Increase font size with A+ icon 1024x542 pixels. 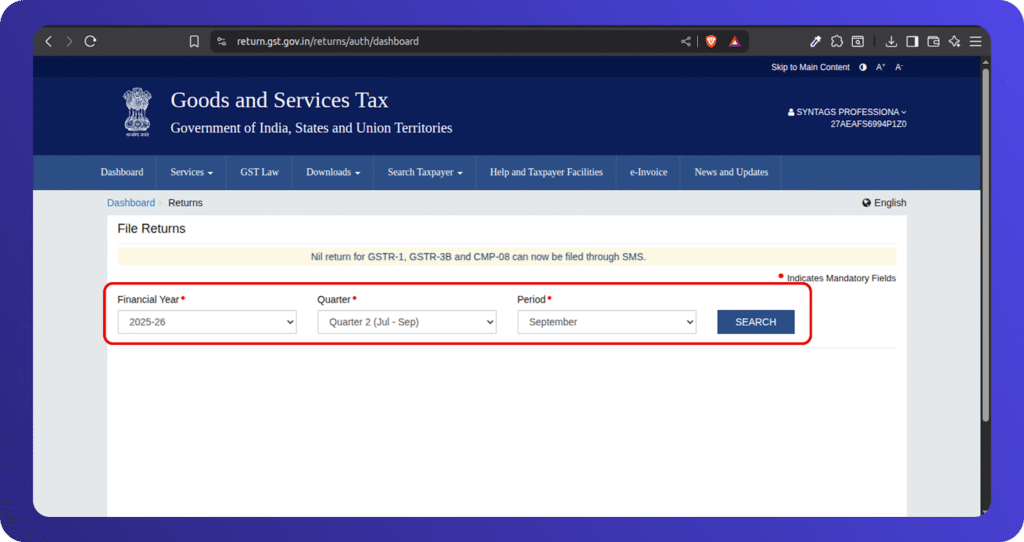click(x=880, y=67)
